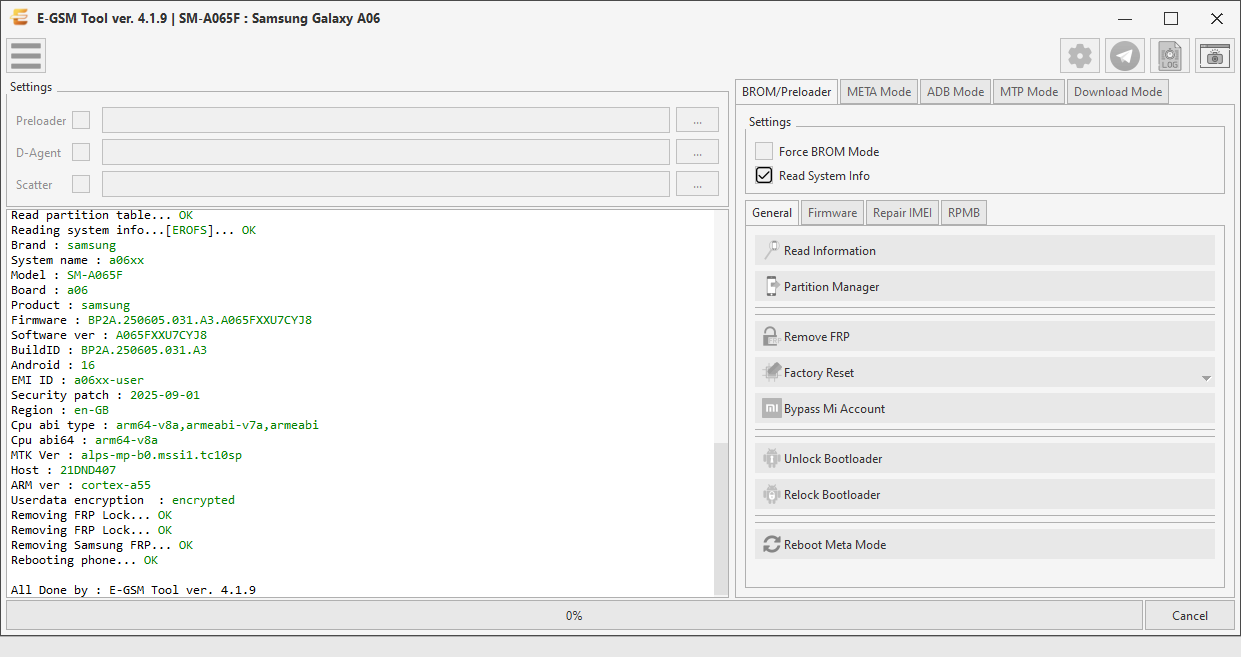Check Force BROM Mode
Image resolution: width=1241 pixels, height=657 pixels.
click(764, 151)
